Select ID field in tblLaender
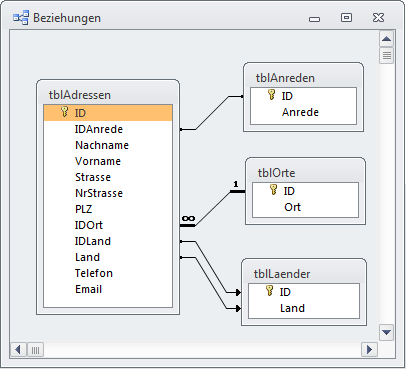 pyautogui.click(x=304, y=292)
